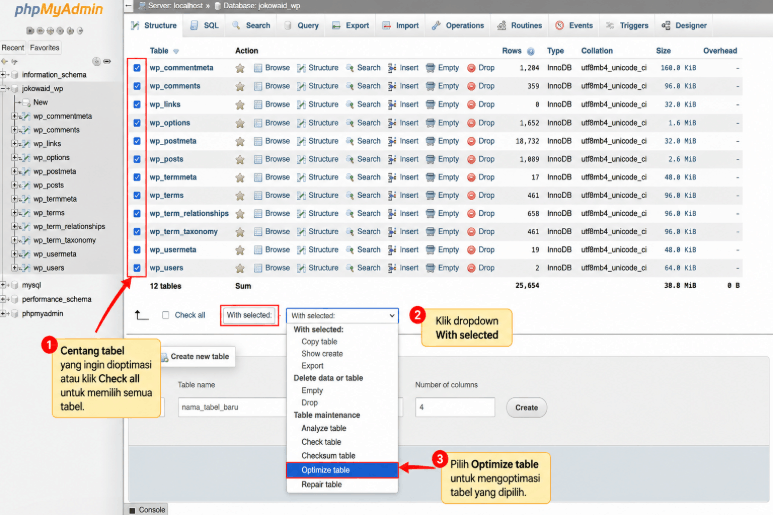The image size is (773, 515).
Task: Click the Search icon in wp_postmeta row
Action: (x=350, y=141)
